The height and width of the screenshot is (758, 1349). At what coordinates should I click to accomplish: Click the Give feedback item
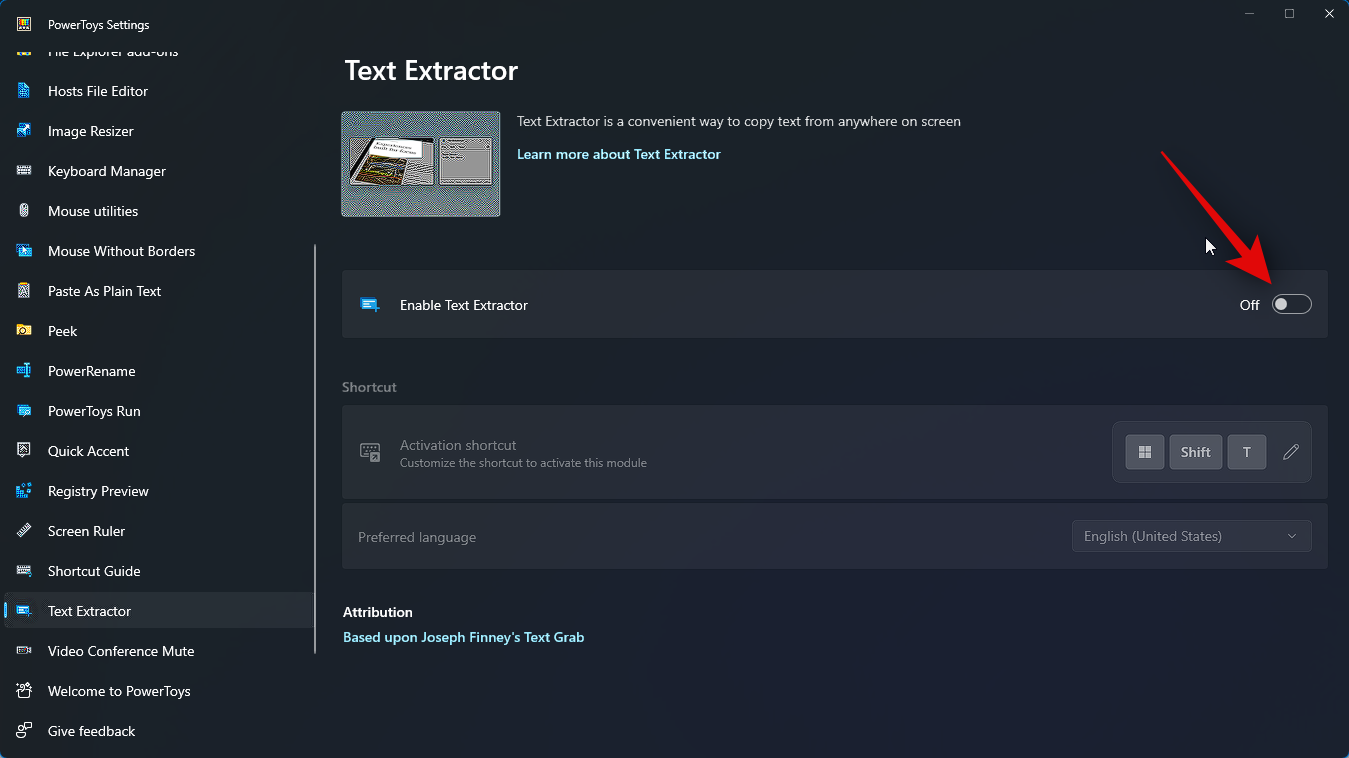pos(91,731)
